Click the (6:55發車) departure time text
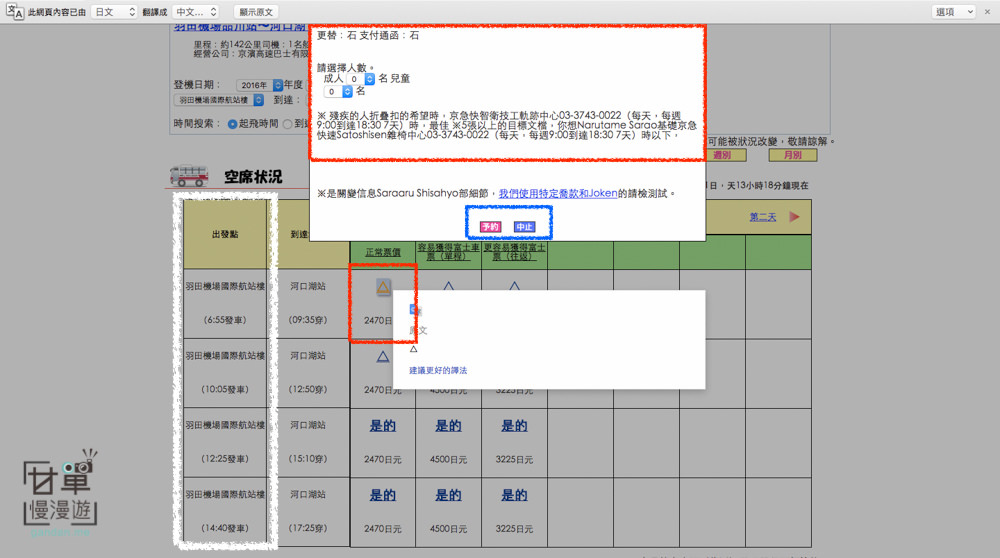Screen dimensions: 1000x558 pos(225,320)
